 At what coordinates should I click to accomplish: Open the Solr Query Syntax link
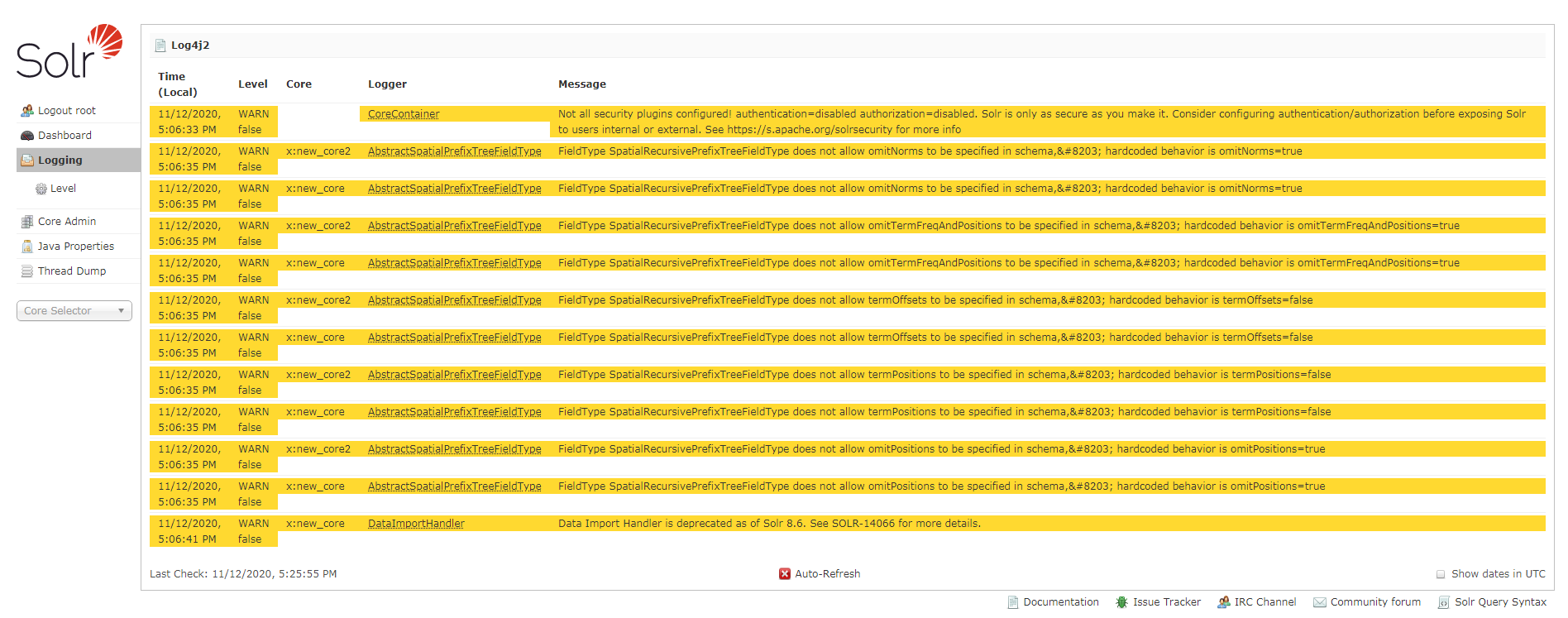coord(1500,602)
